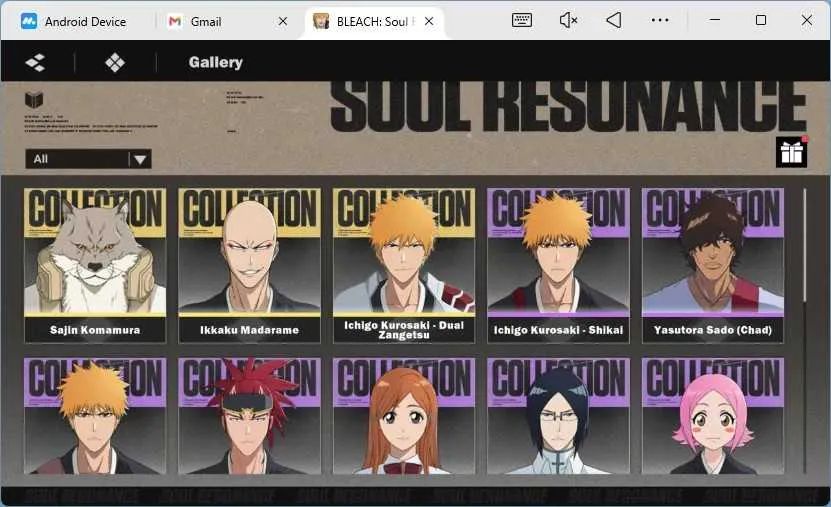Open Yasutora Sado (Chad) card
This screenshot has width=831, height=507.
713,265
